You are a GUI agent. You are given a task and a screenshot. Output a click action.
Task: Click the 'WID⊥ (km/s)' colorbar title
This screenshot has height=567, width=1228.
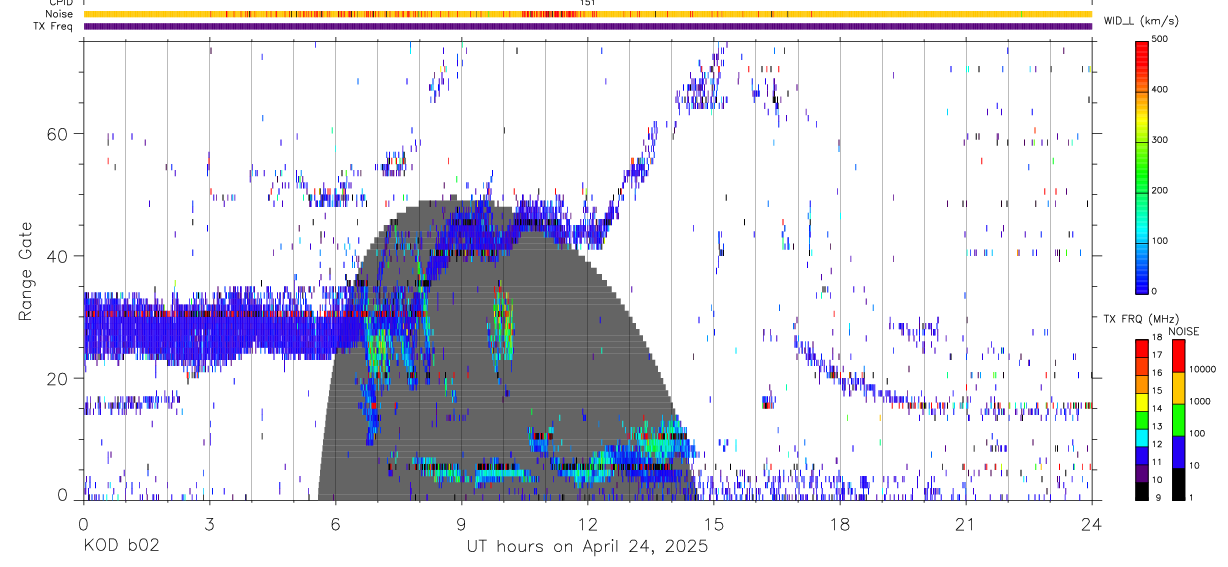pyautogui.click(x=1144, y=21)
